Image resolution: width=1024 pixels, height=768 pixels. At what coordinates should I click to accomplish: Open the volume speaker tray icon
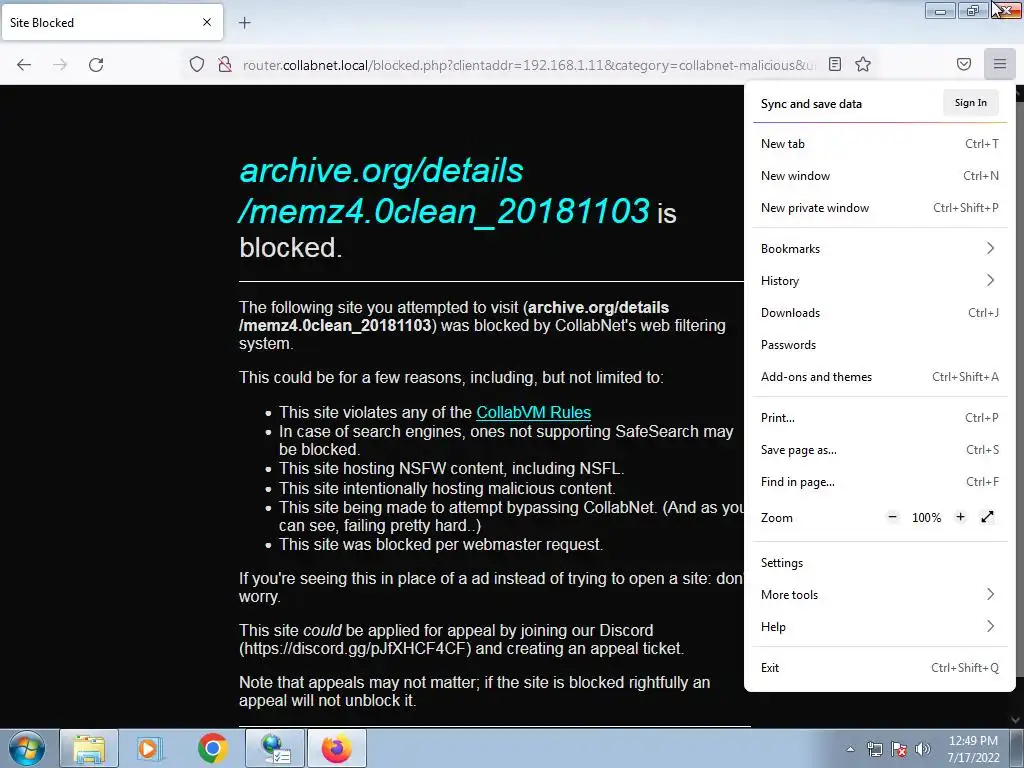pos(922,750)
